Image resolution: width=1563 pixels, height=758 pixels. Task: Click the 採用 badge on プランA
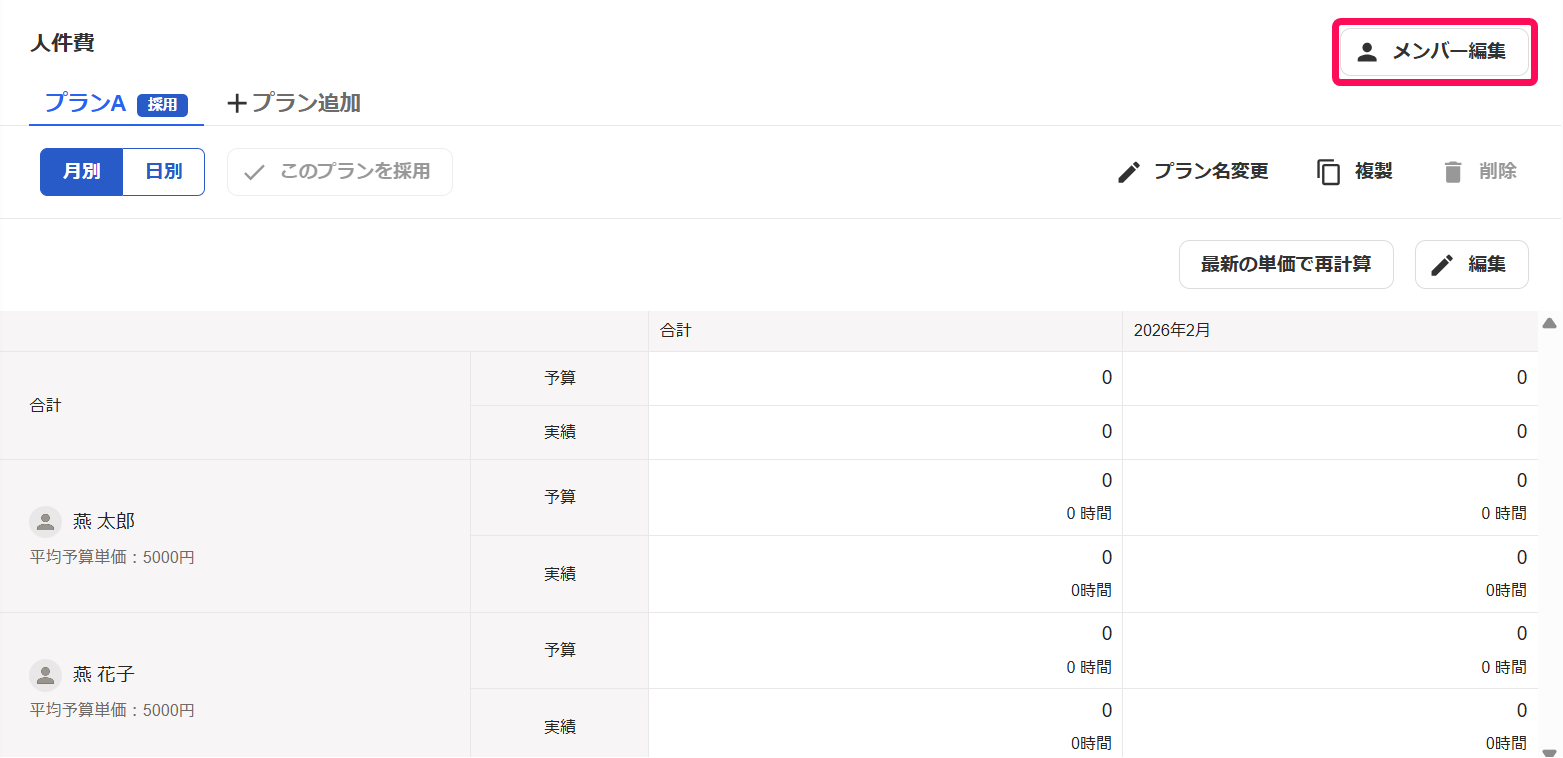163,104
